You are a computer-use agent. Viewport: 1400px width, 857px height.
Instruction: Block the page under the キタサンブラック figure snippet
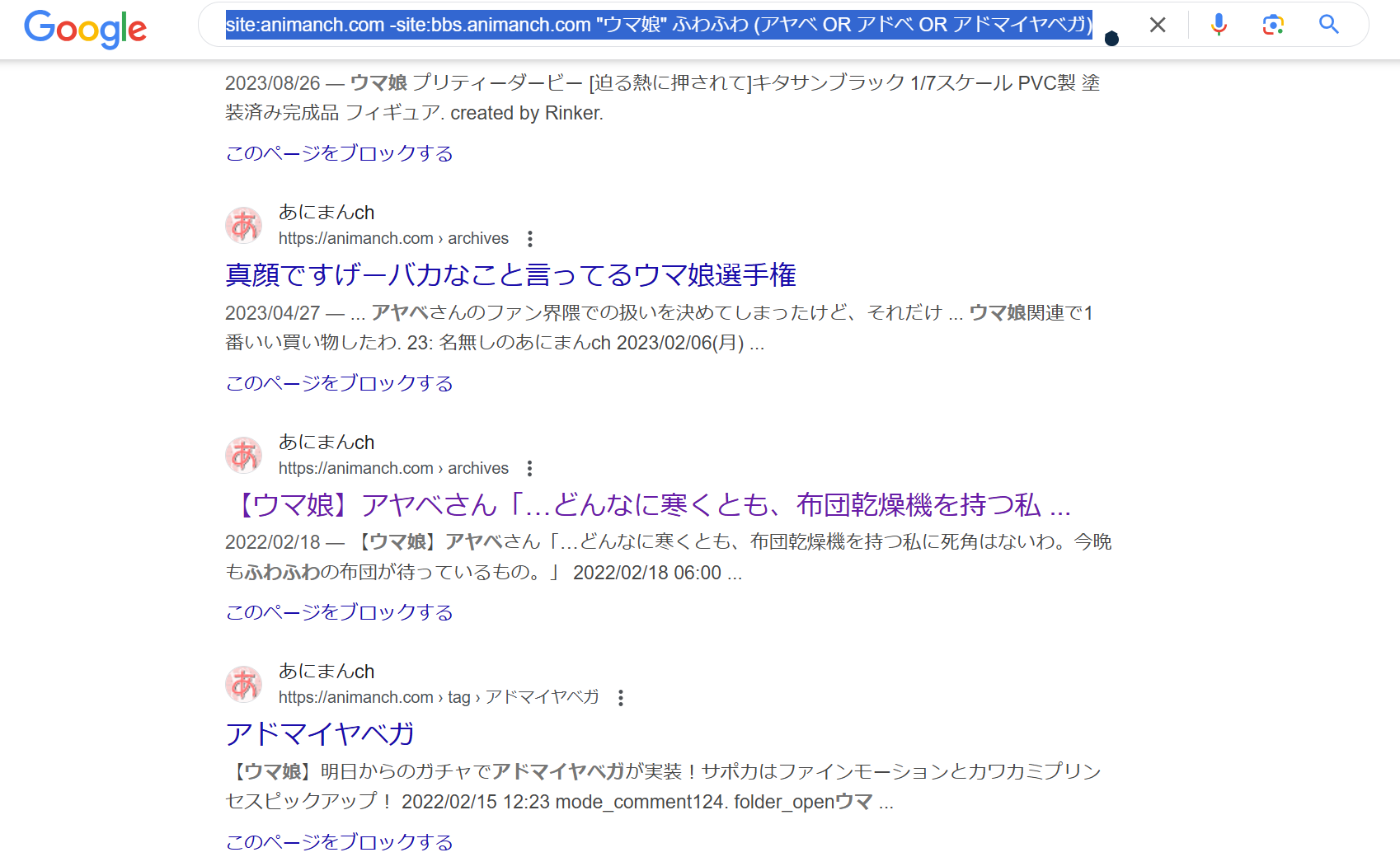tap(340, 153)
